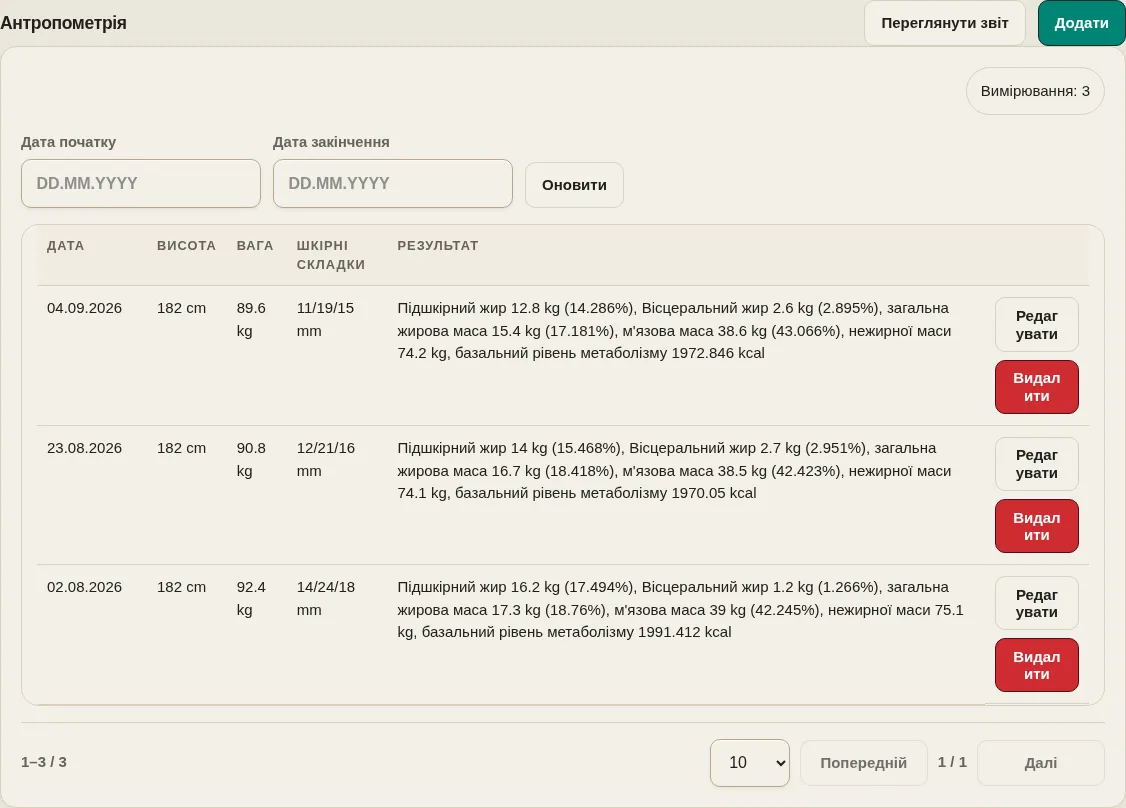1126x808 pixels.
Task: Click the Антропометрія page heading
Action: [x=63, y=23]
